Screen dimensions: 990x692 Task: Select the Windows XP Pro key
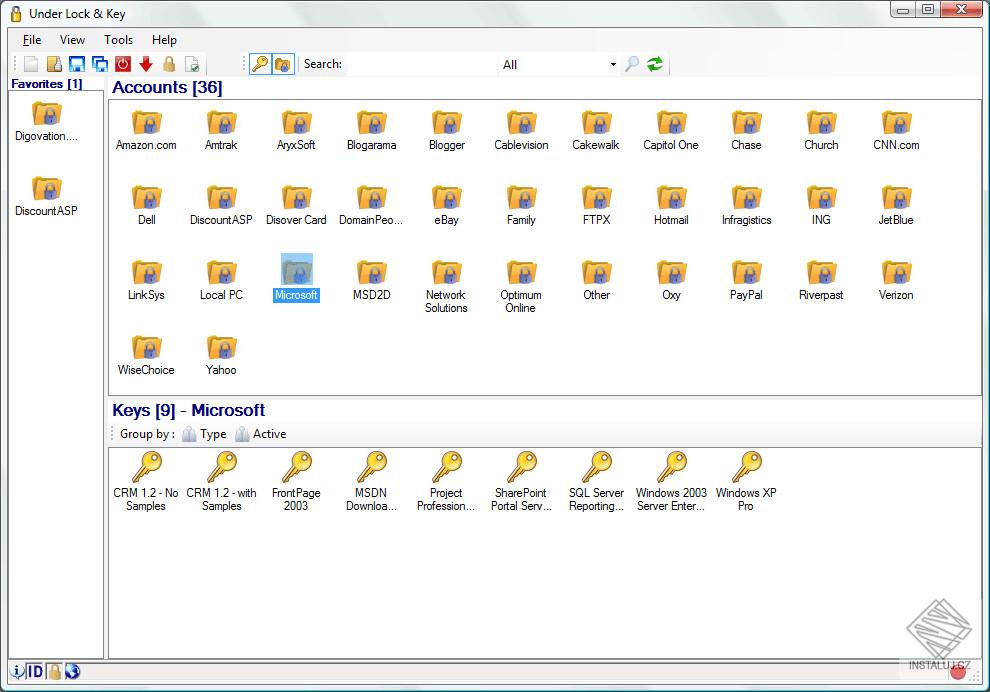pyautogui.click(x=746, y=482)
